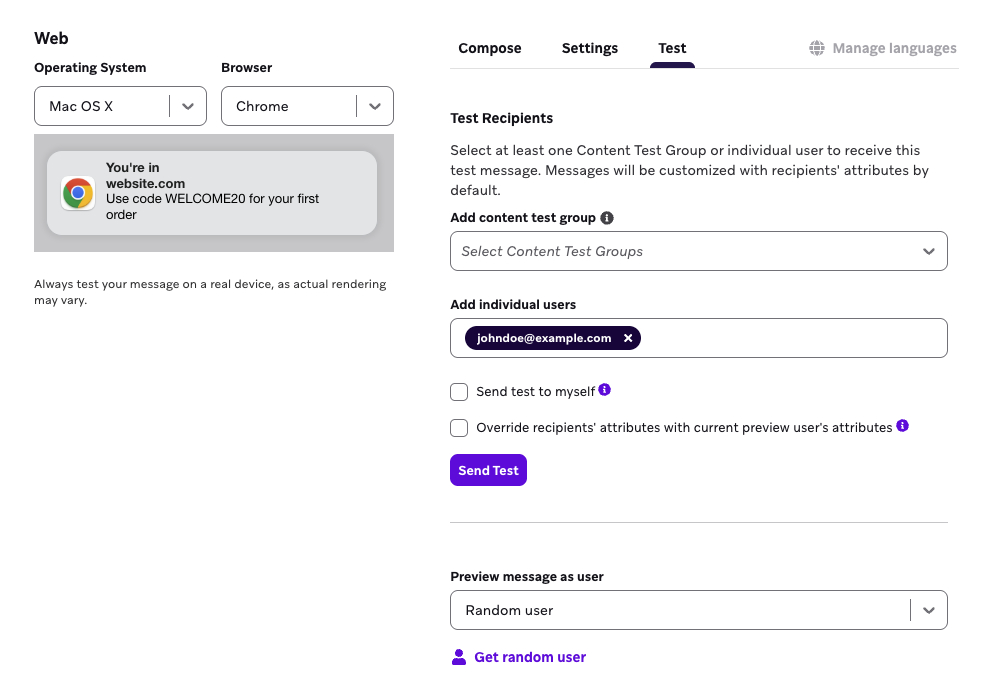Click info icon beside Send test to myself
990x691 pixels.
click(x=605, y=390)
